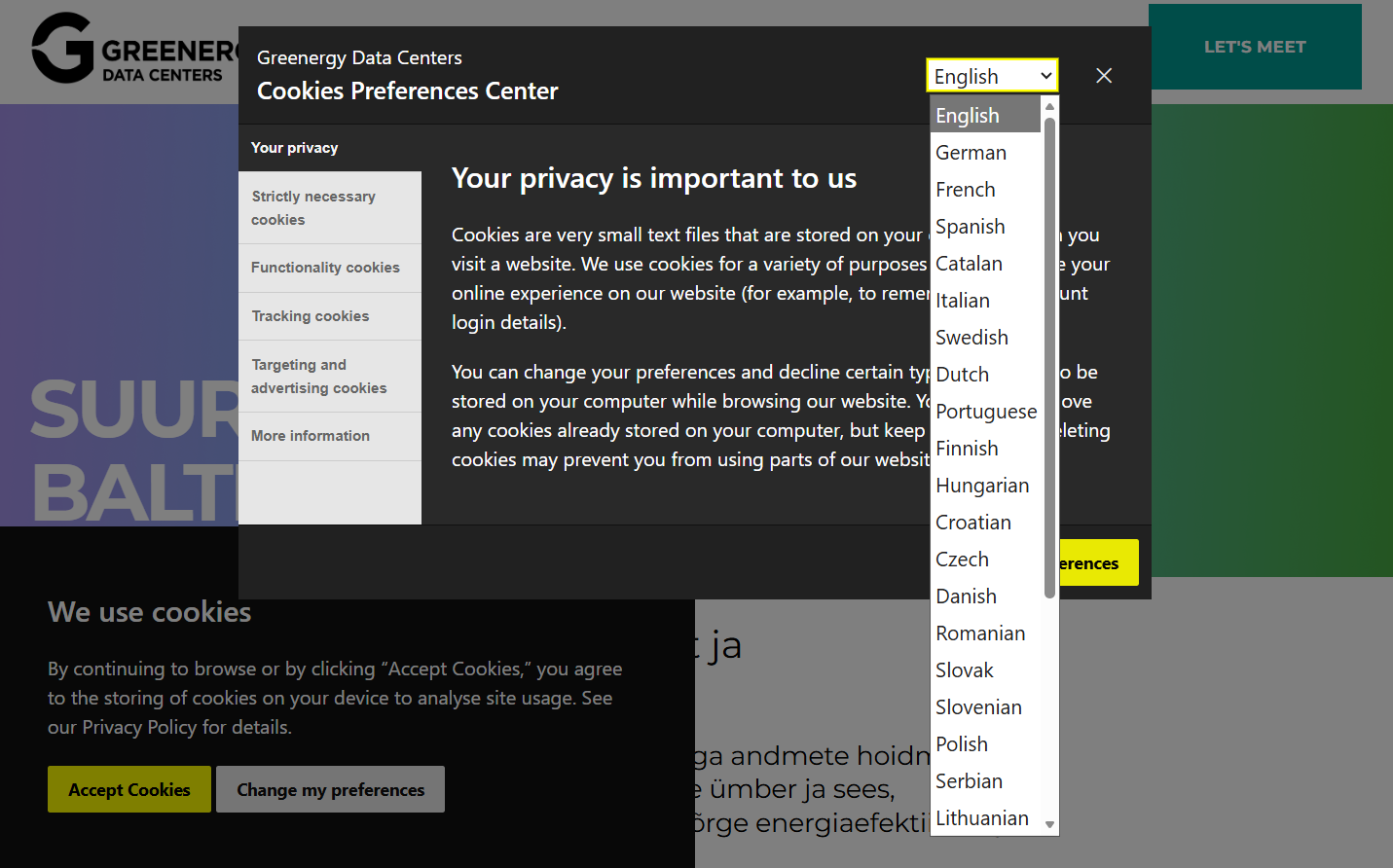Image resolution: width=1393 pixels, height=868 pixels.
Task: View the More information tab
Action: [x=330, y=436]
